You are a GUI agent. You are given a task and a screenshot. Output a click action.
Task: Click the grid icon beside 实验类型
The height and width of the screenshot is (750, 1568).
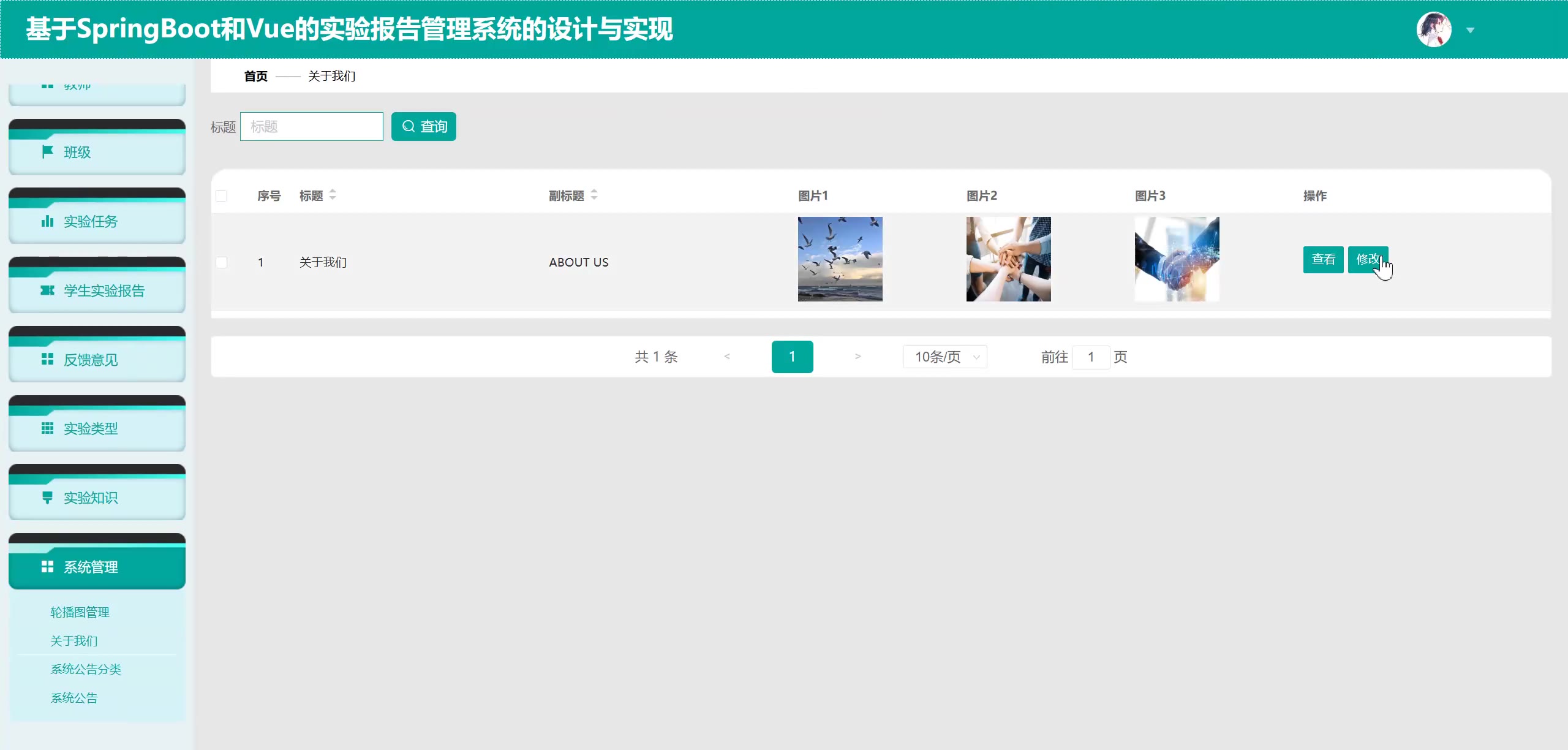point(47,428)
